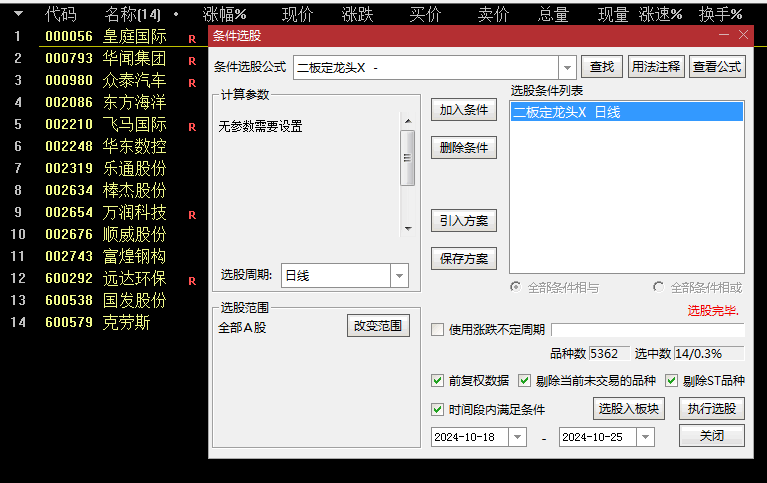Image resolution: width=767 pixels, height=483 pixels.
Task: Click the end date field 2024-10-25
Action: pos(598,437)
